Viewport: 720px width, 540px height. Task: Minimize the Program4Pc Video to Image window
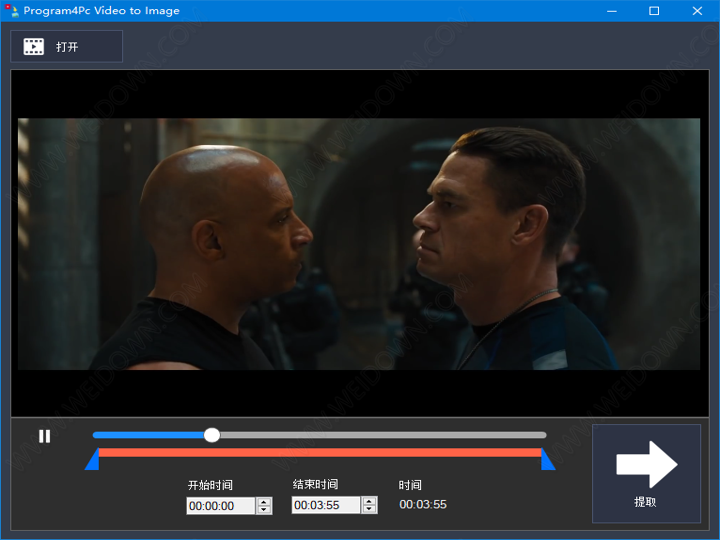click(612, 11)
